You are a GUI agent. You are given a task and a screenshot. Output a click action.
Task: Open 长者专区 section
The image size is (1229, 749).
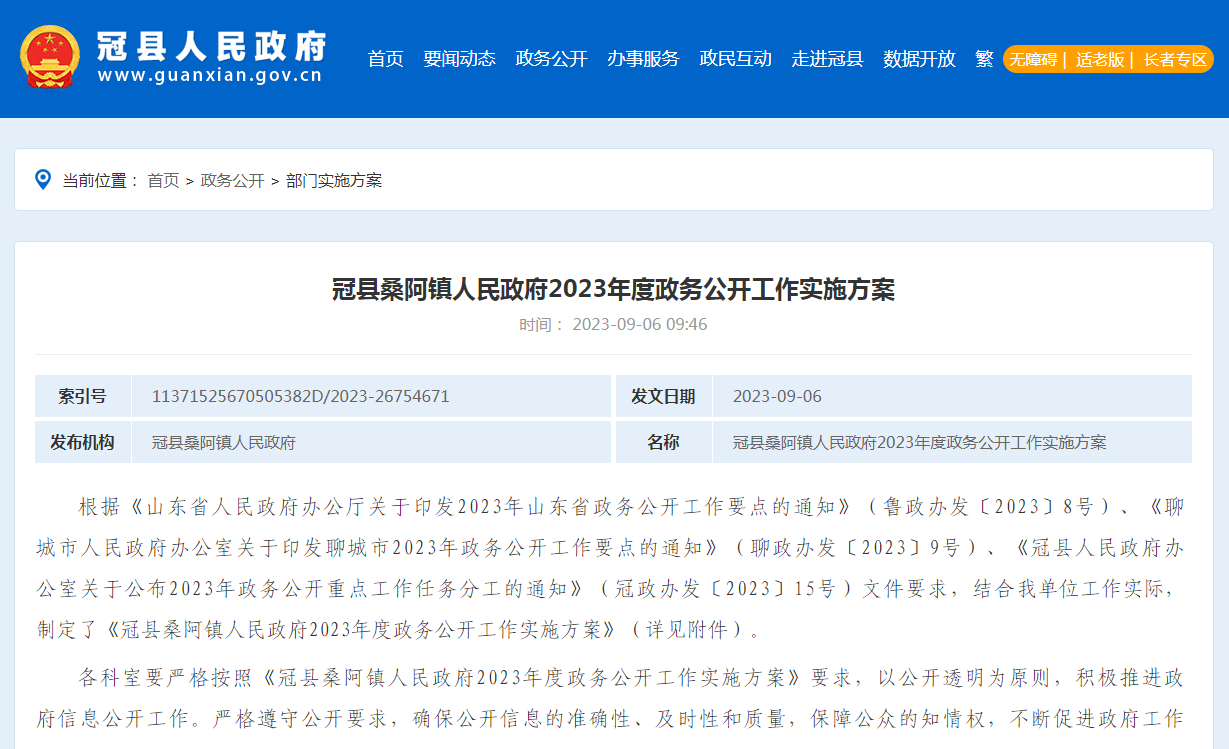(x=1175, y=60)
